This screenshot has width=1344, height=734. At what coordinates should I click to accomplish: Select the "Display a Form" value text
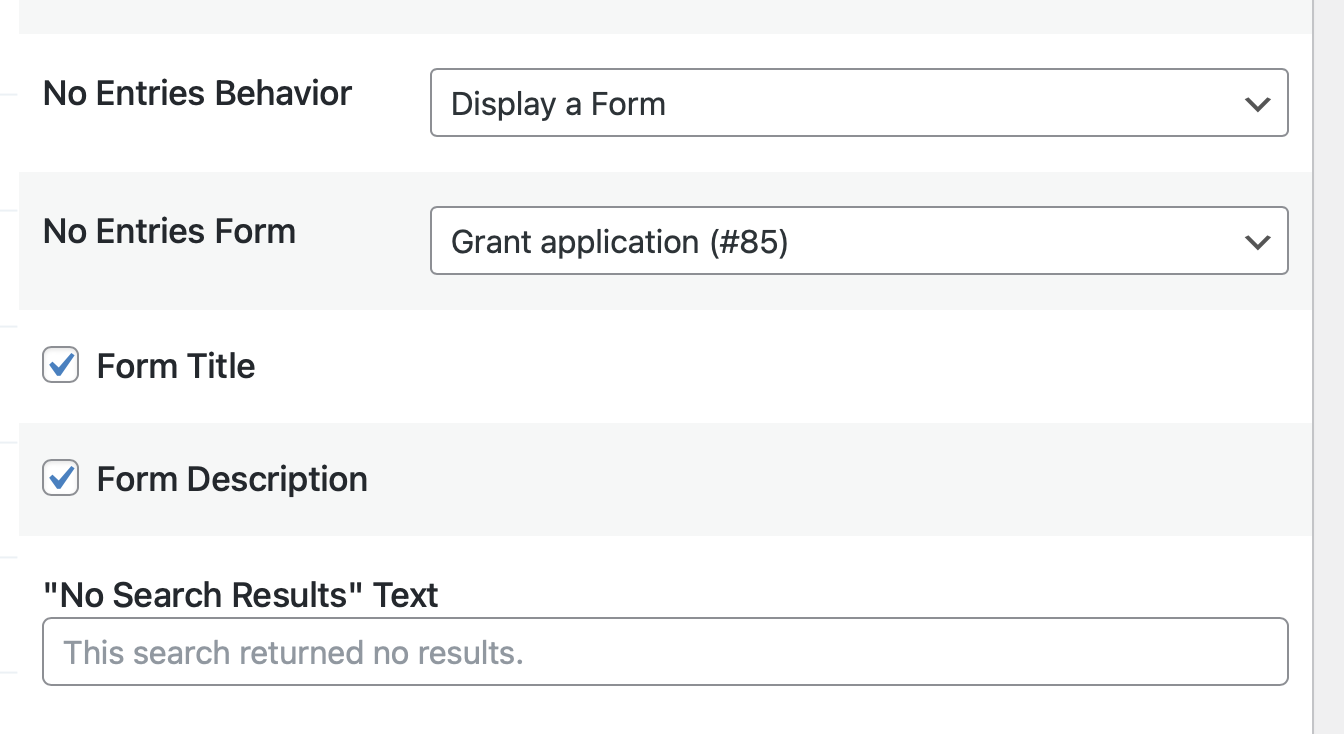558,104
